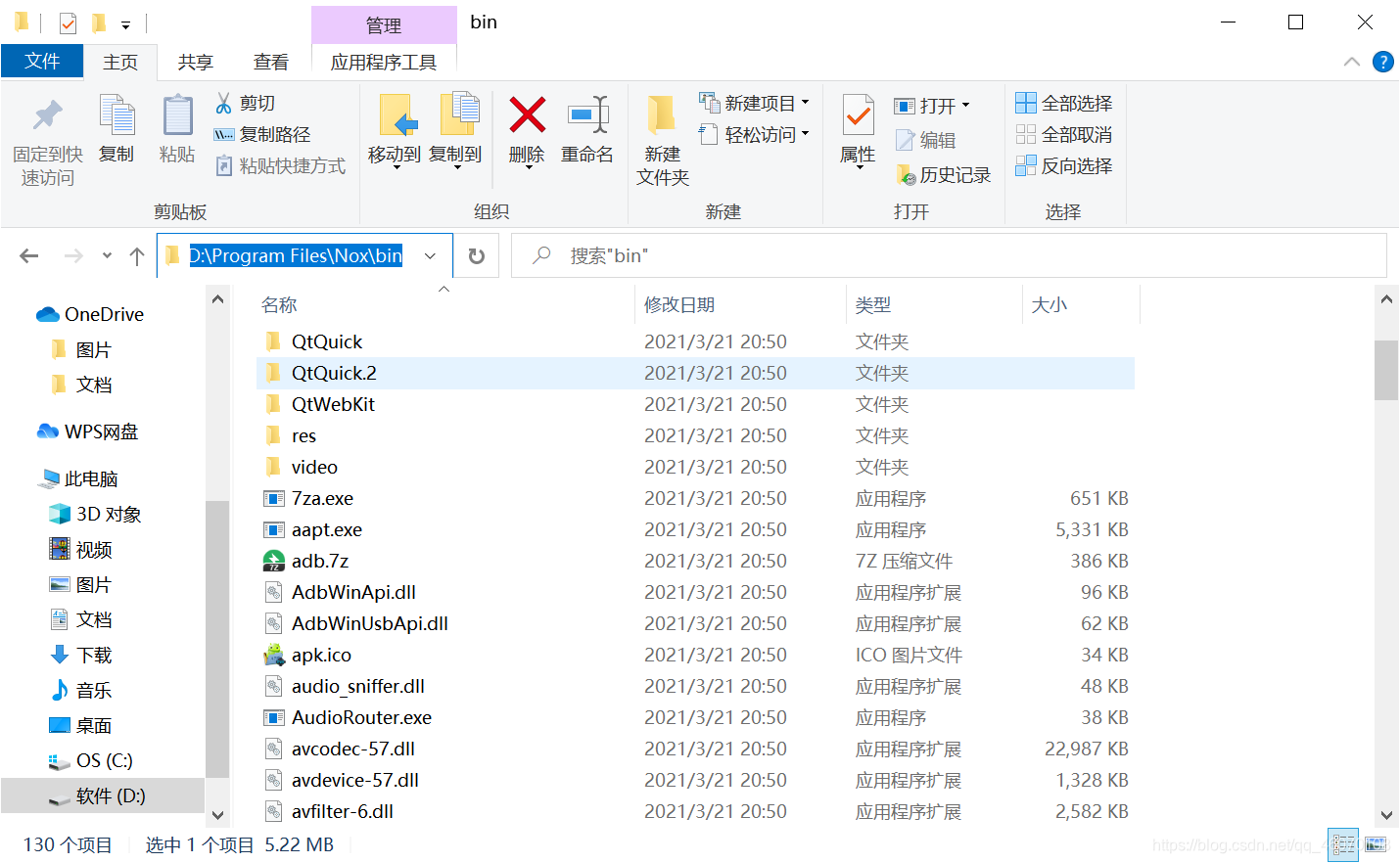Select 3D 对象 in sidebar
This screenshot has height=863, width=1400.
pos(95,514)
